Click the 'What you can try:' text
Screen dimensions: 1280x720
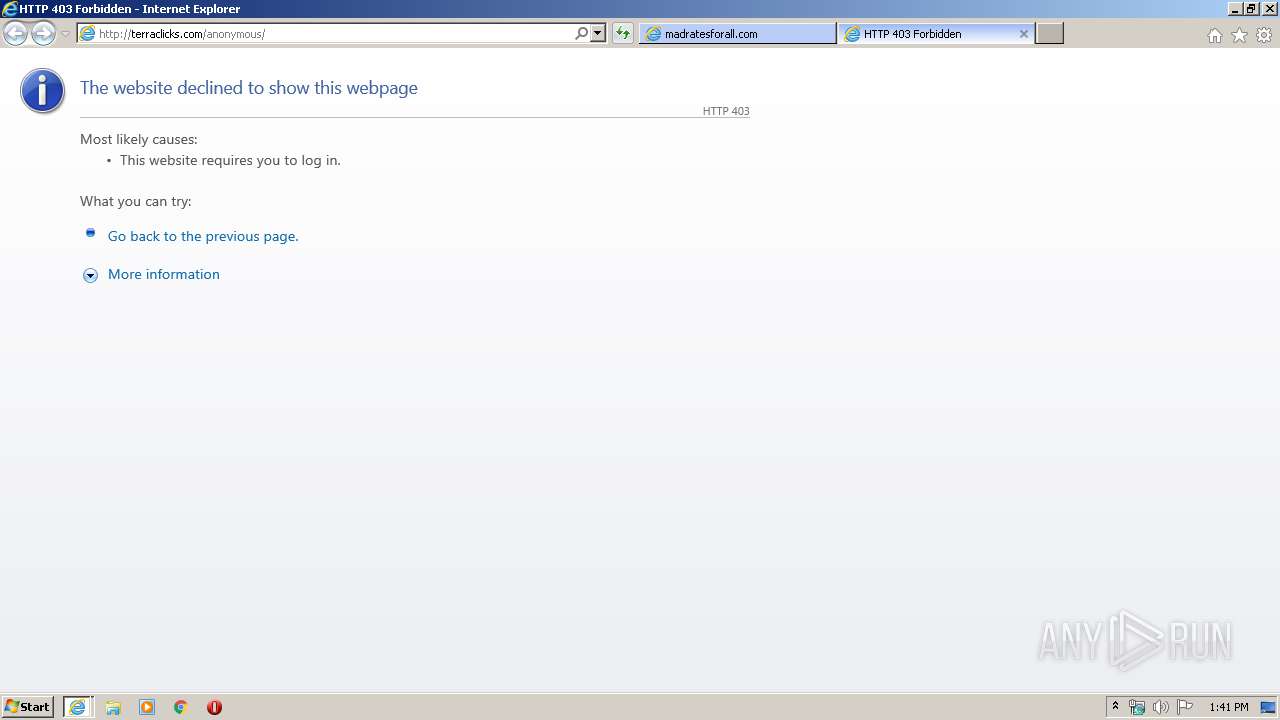136,201
